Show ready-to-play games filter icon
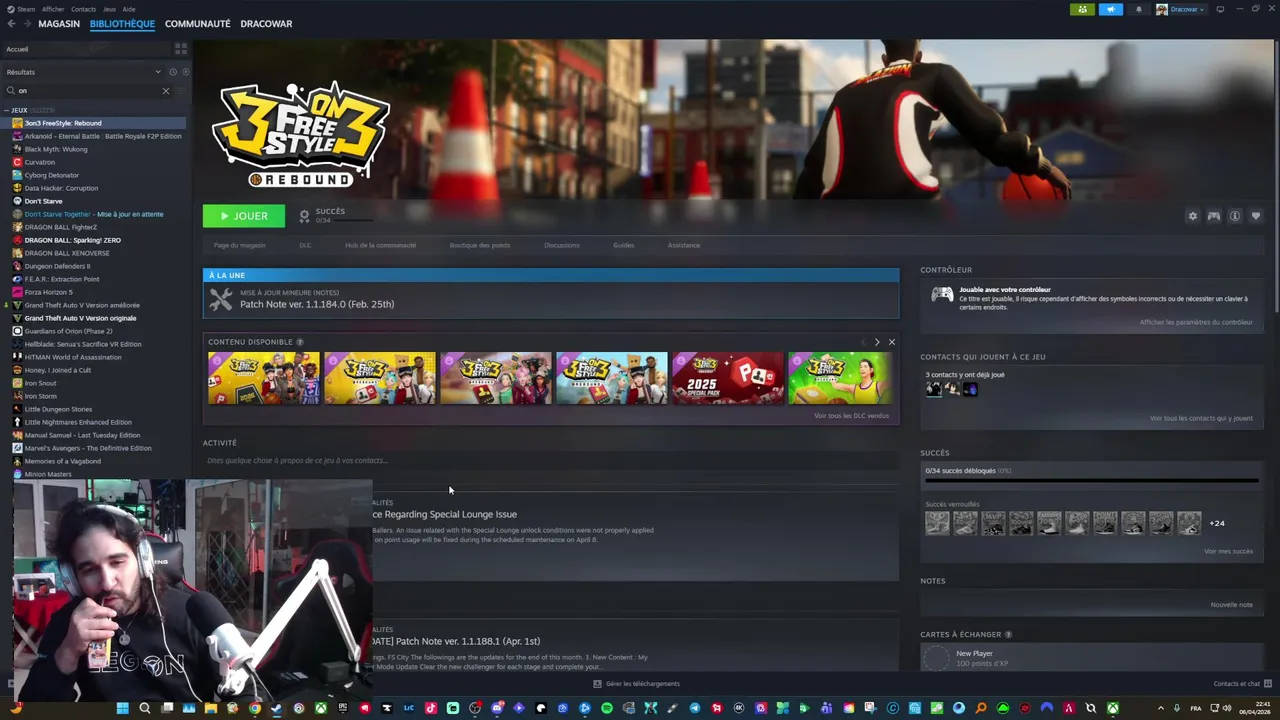The height and width of the screenshot is (720, 1280). click(185, 72)
